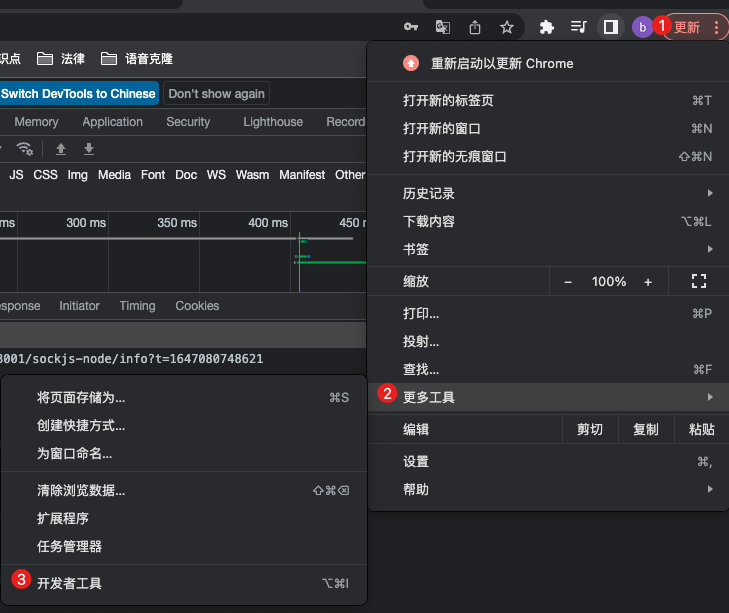Click the export HAR download arrow icon
Image resolution: width=729 pixels, height=613 pixels.
pos(89,149)
